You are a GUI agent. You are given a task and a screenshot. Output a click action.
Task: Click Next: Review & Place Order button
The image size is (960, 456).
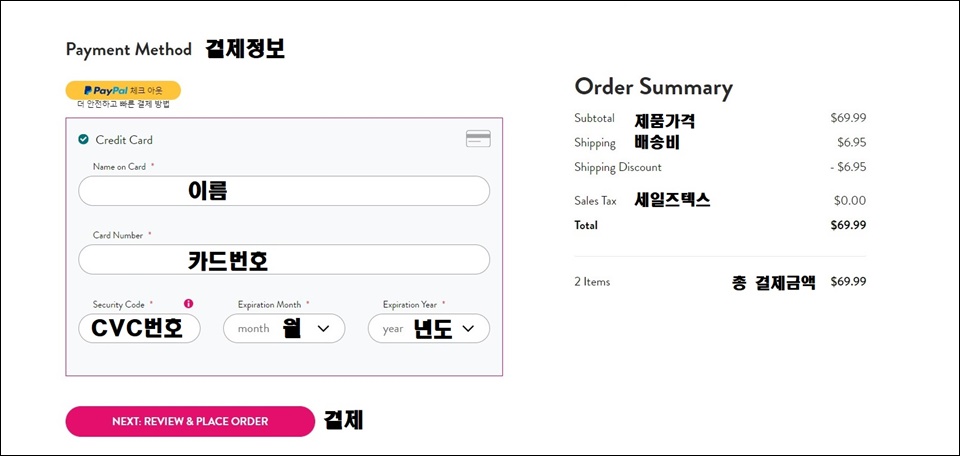click(x=190, y=421)
